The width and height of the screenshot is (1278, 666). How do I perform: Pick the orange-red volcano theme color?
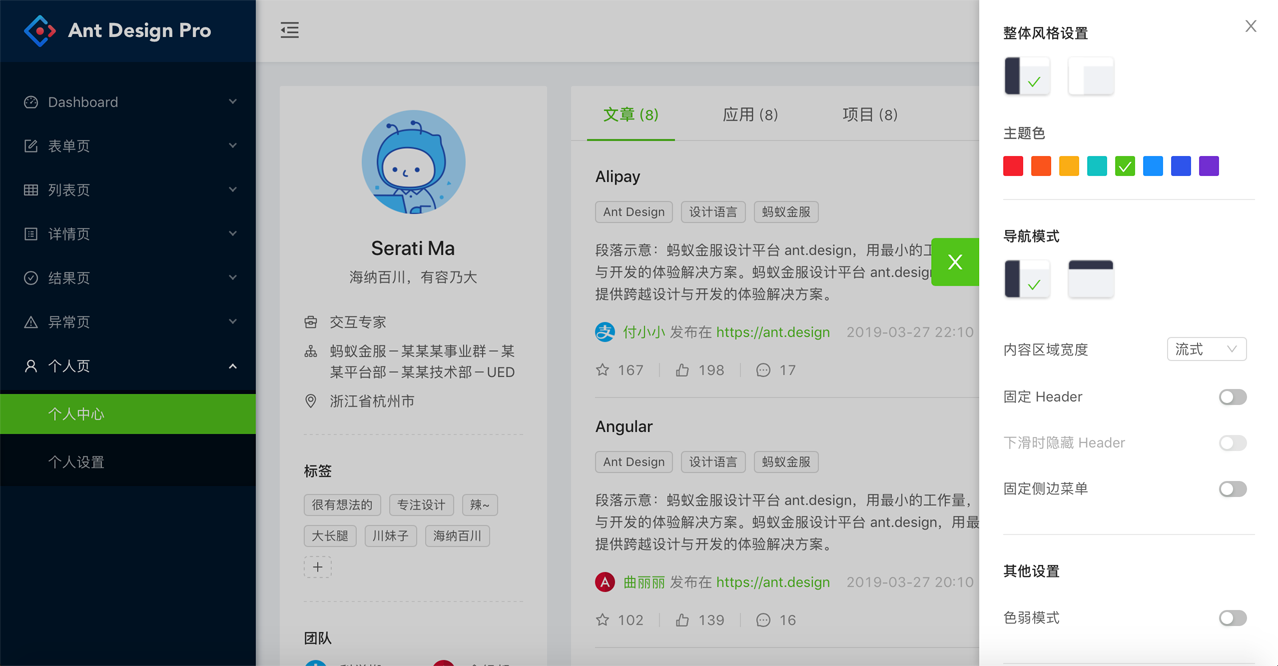tap(1041, 166)
